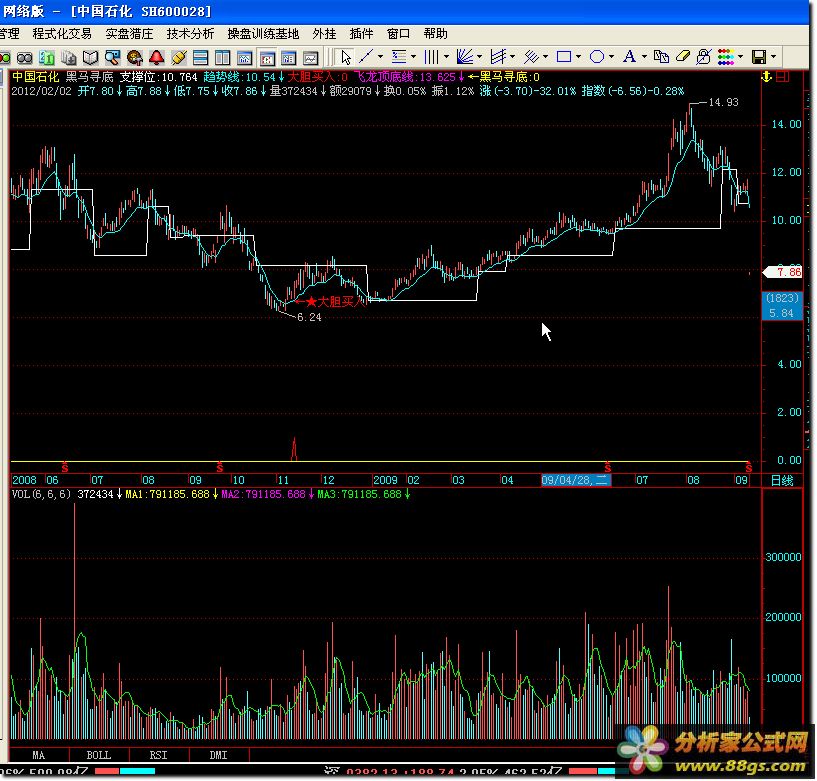Select the rectangle drawing tool
This screenshot has width=817, height=781.
pos(564,56)
